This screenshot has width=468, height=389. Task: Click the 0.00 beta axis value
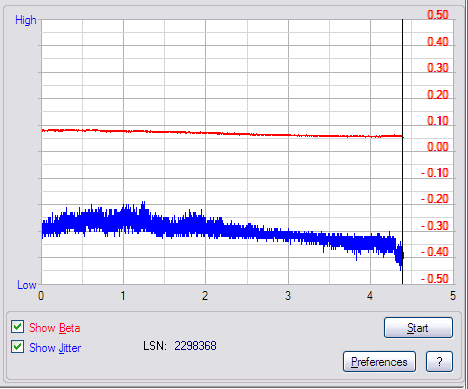click(x=438, y=147)
